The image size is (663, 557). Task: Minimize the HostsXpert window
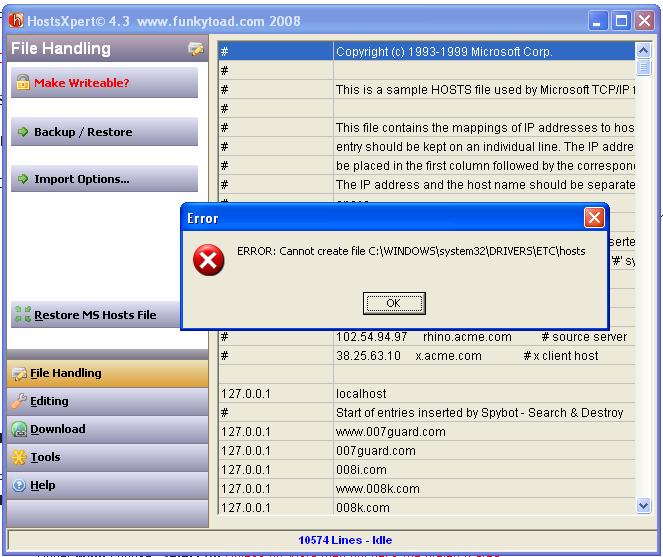[598, 20]
